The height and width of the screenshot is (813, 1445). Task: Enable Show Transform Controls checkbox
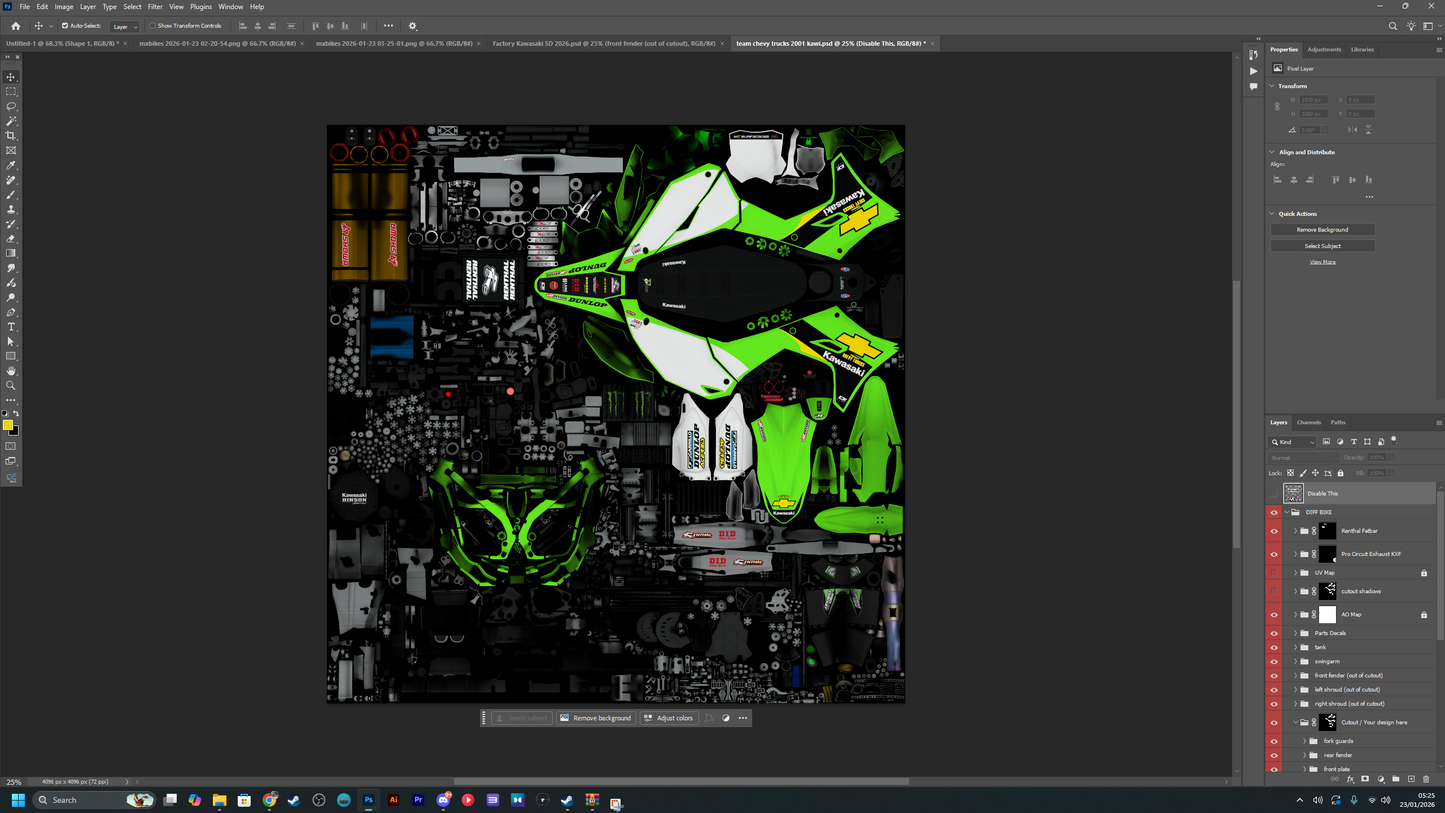click(152, 26)
